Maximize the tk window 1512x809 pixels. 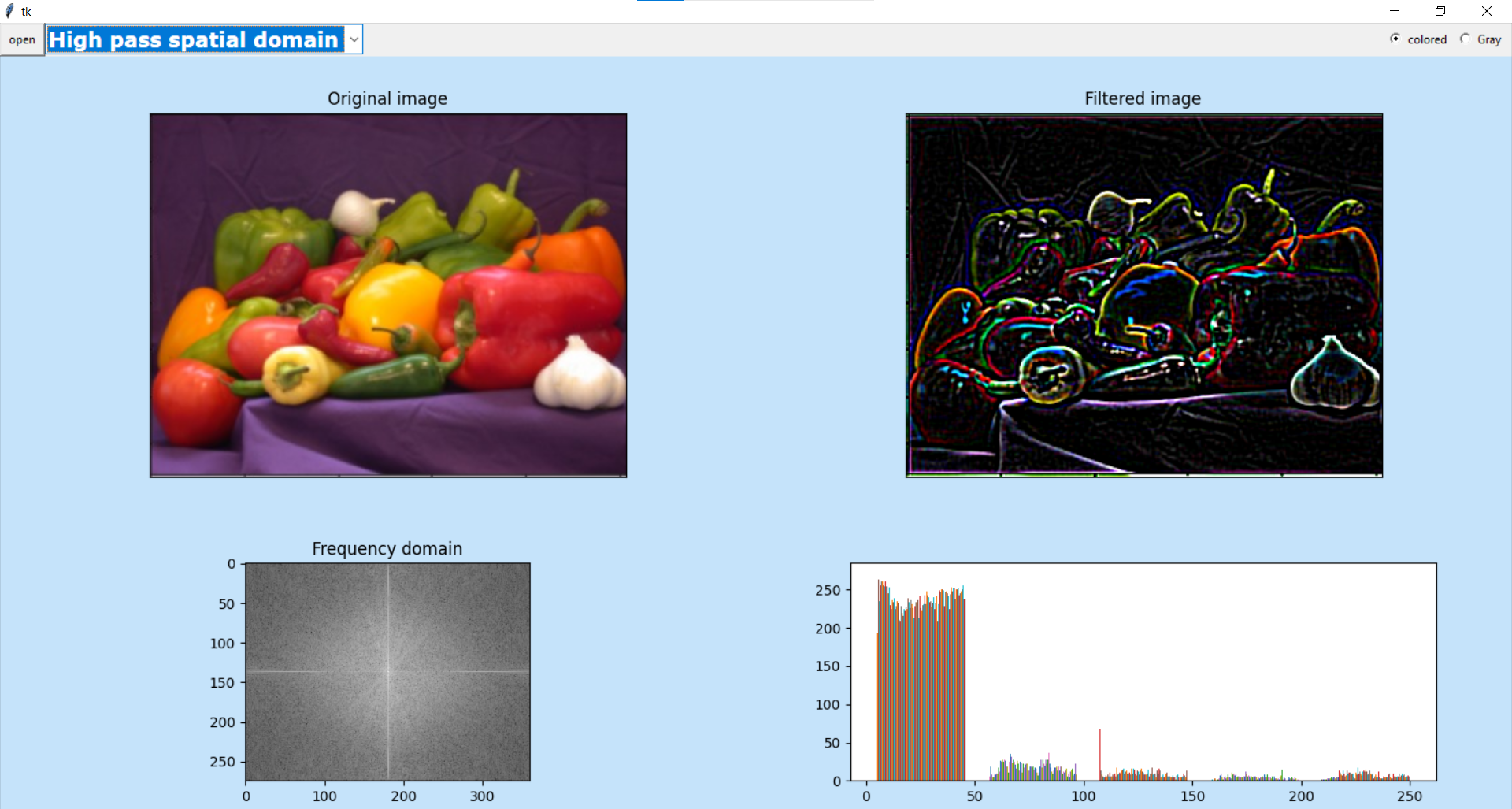point(1440,11)
